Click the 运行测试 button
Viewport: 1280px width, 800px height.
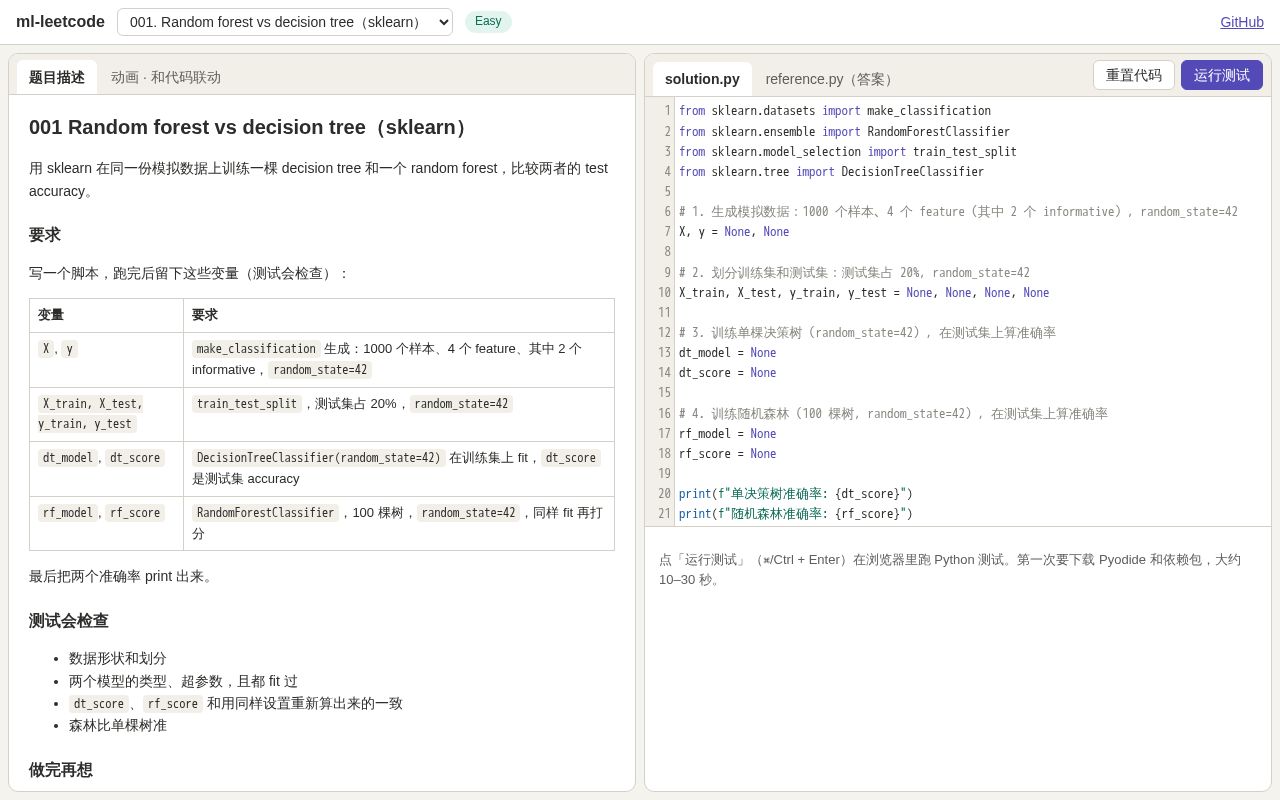(1222, 75)
